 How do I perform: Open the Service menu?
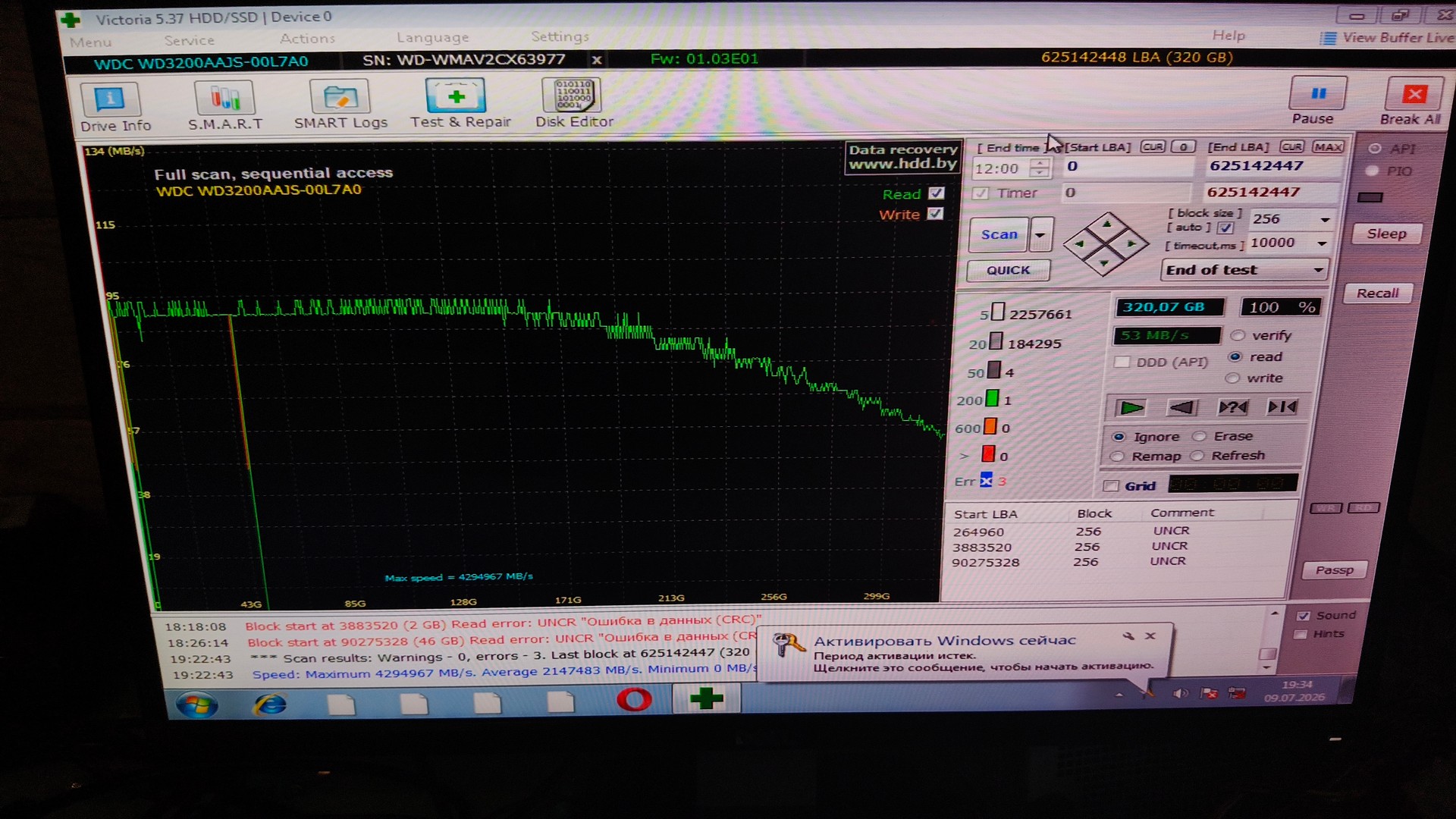click(190, 41)
